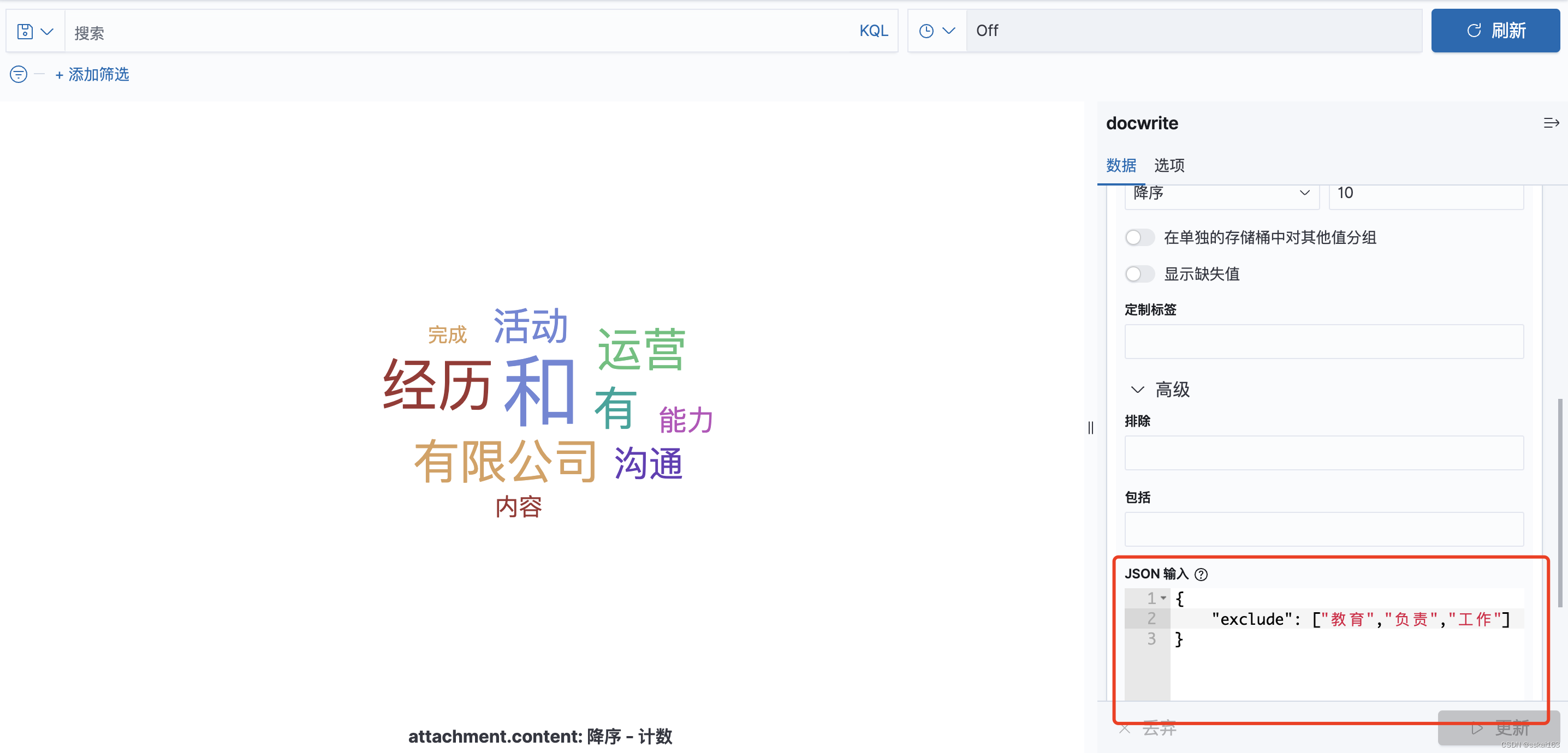
Task: Toggle 在单独的存储桶中对其他值分组 switch
Action: [1139, 237]
